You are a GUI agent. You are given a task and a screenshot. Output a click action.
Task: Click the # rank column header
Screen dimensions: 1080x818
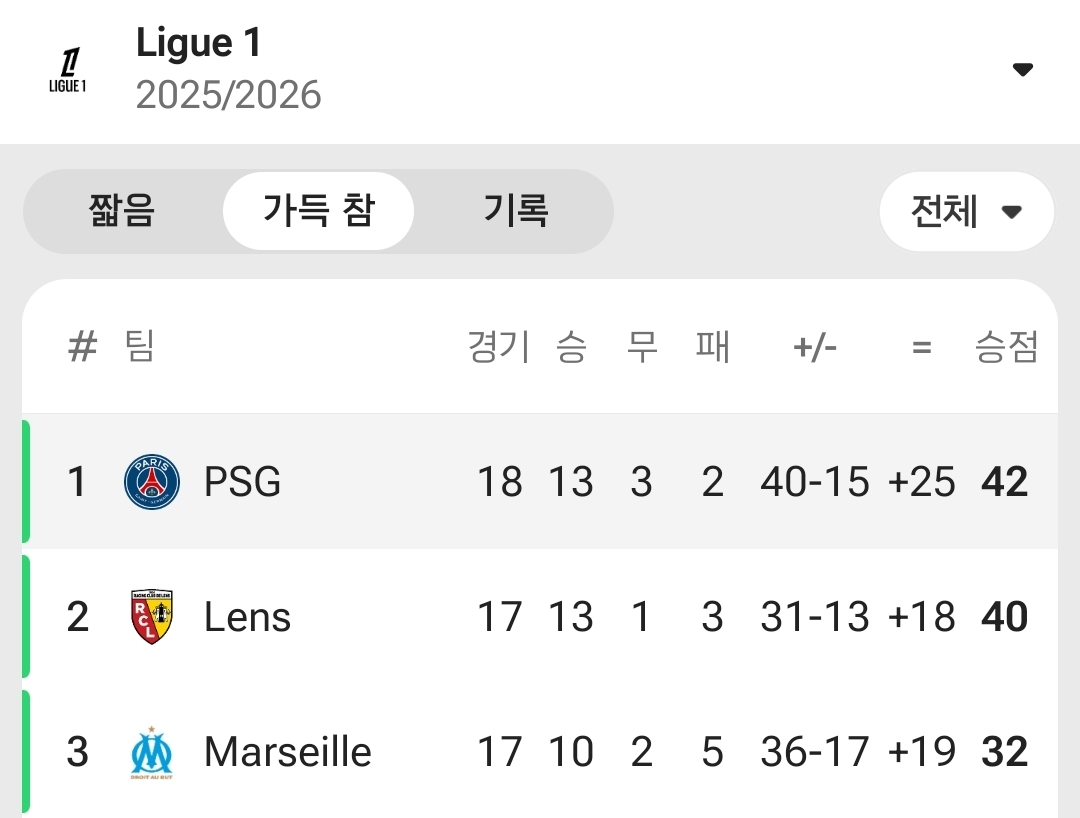(x=83, y=346)
